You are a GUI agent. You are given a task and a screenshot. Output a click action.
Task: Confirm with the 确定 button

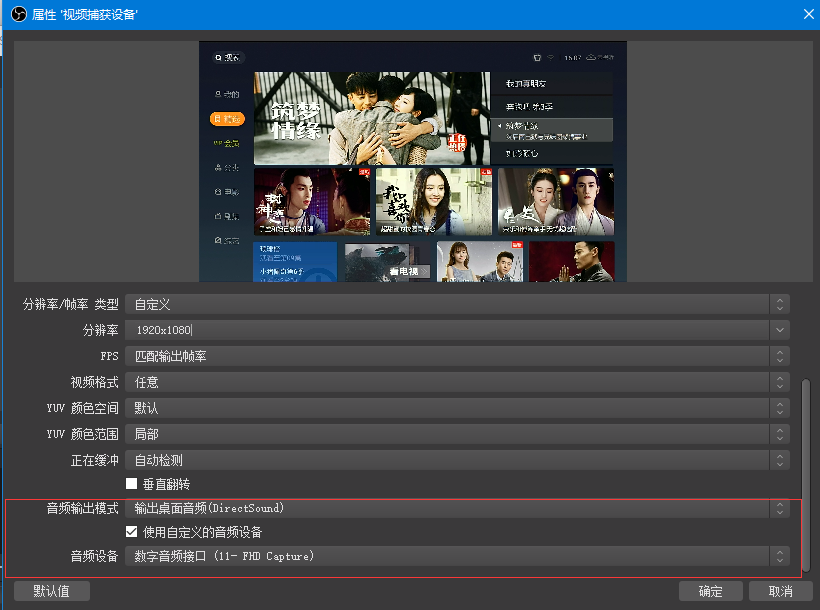pos(711,591)
